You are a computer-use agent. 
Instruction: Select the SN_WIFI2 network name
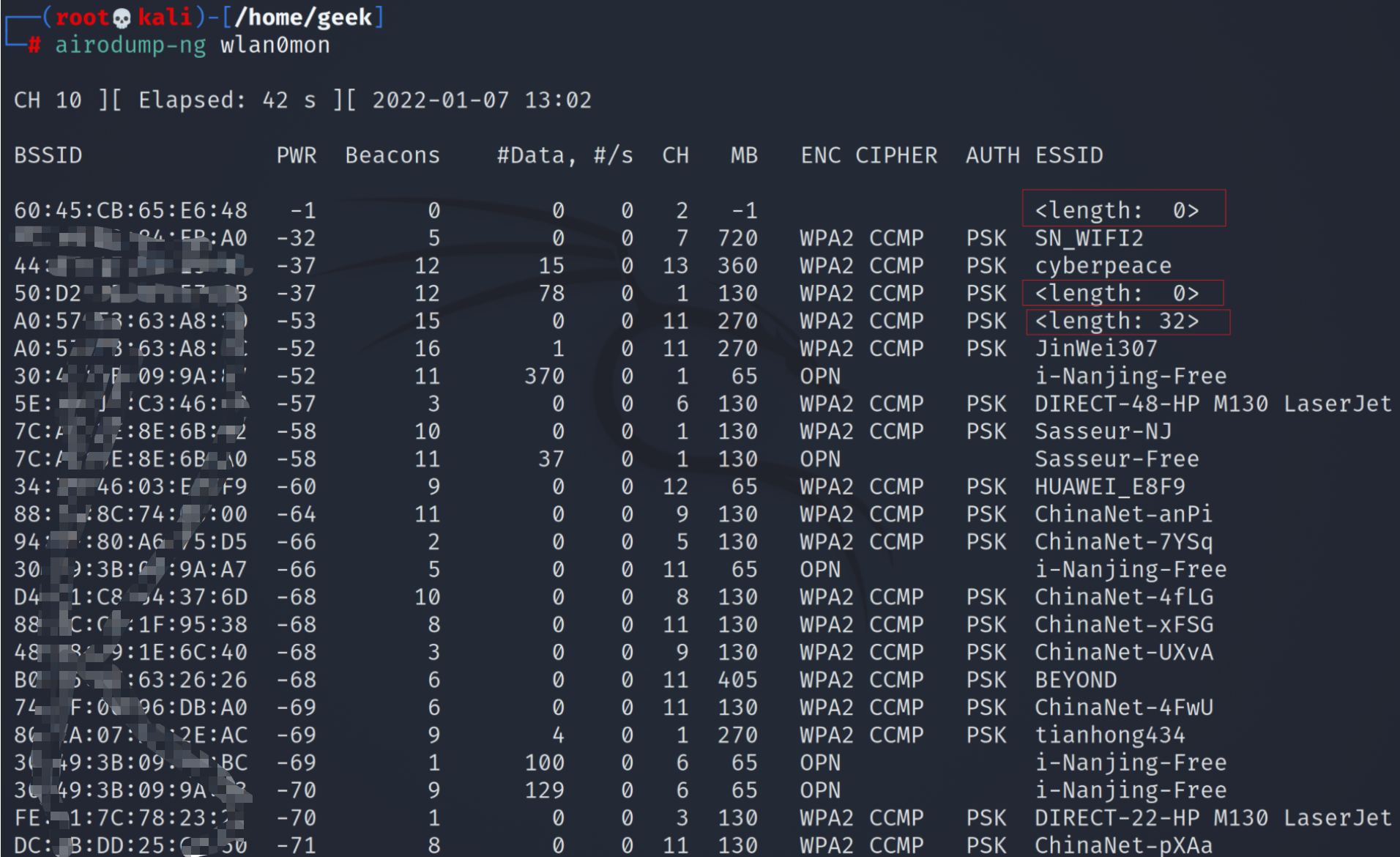pos(1090,239)
